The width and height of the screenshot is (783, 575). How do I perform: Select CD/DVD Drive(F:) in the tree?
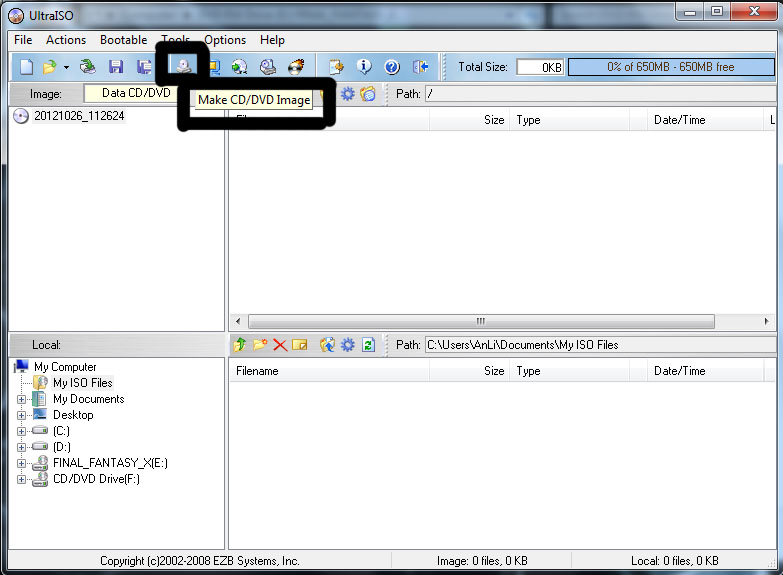pos(96,479)
